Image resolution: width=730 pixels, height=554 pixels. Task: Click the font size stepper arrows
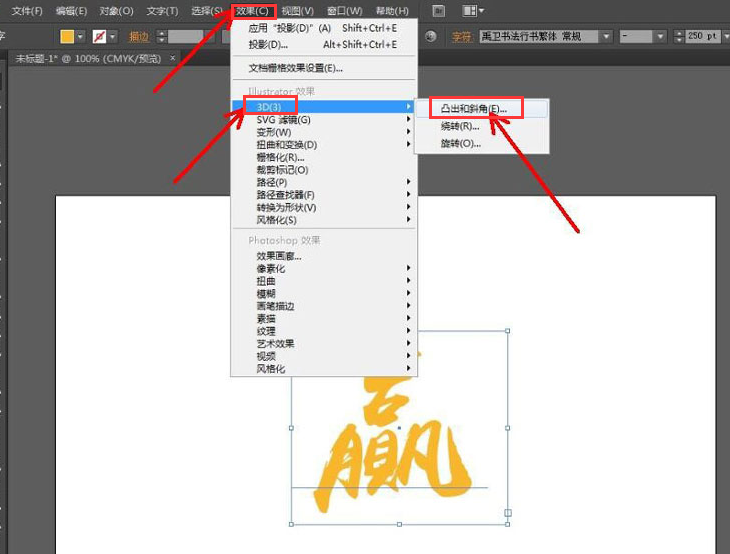click(679, 36)
